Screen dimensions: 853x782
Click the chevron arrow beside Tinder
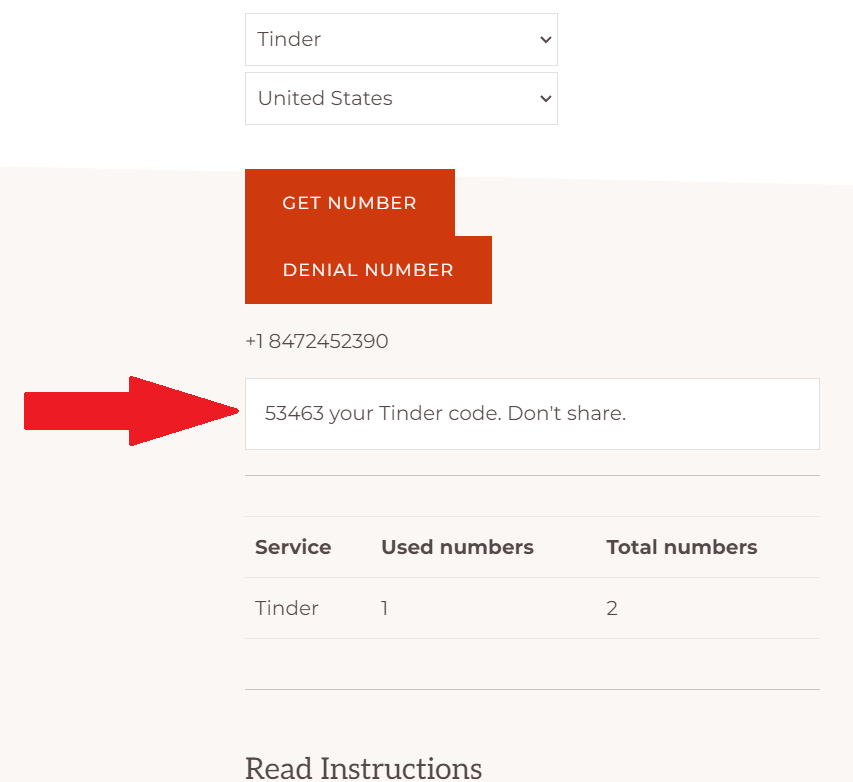[545, 40]
